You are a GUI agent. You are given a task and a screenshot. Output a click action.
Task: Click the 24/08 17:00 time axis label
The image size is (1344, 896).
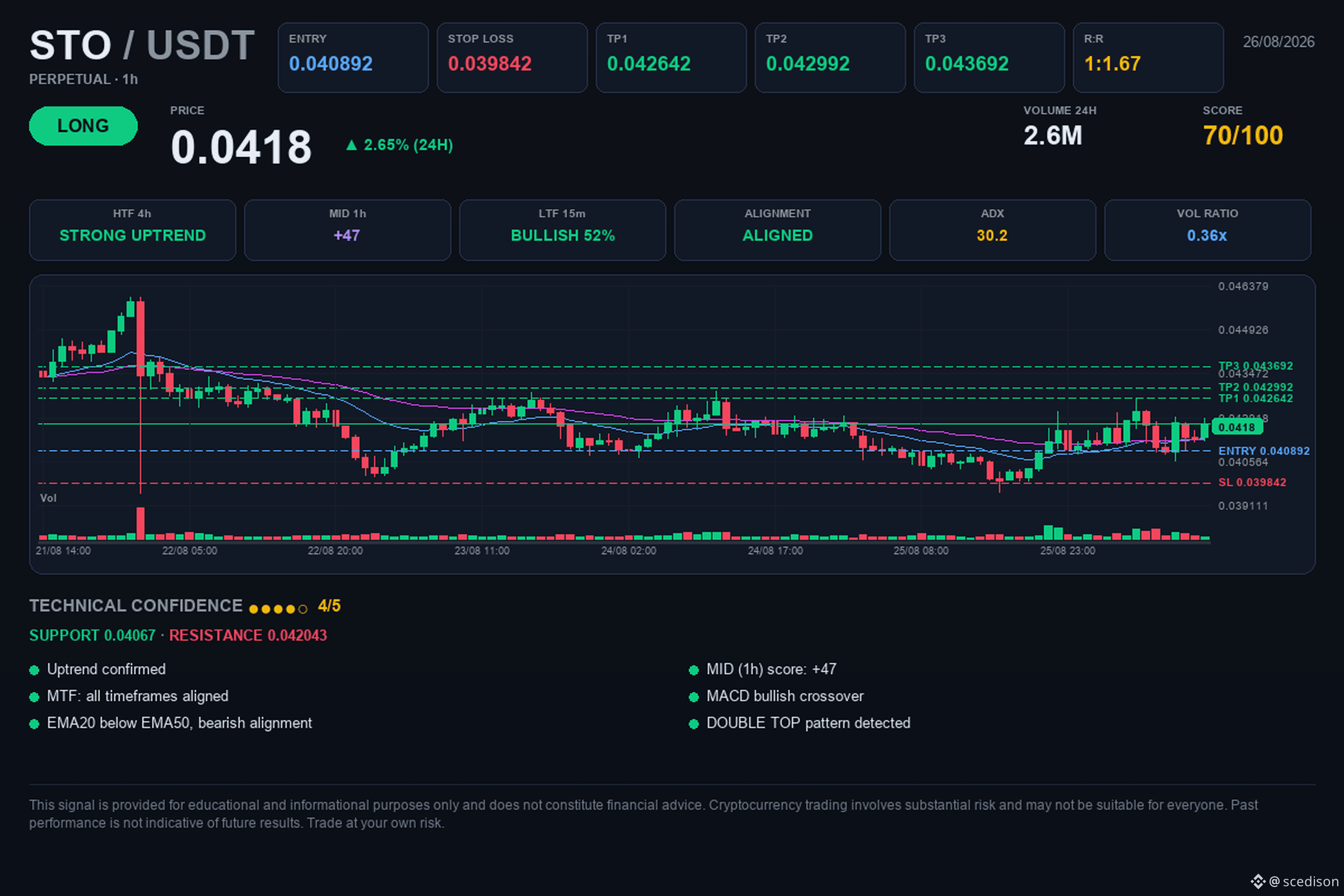(x=776, y=551)
